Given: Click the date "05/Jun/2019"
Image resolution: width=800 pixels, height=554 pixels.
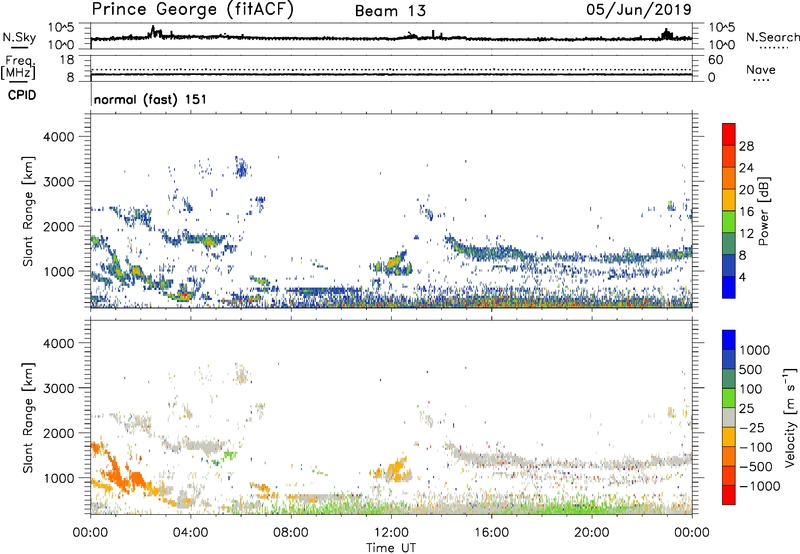Looking at the screenshot, I should click(639, 10).
